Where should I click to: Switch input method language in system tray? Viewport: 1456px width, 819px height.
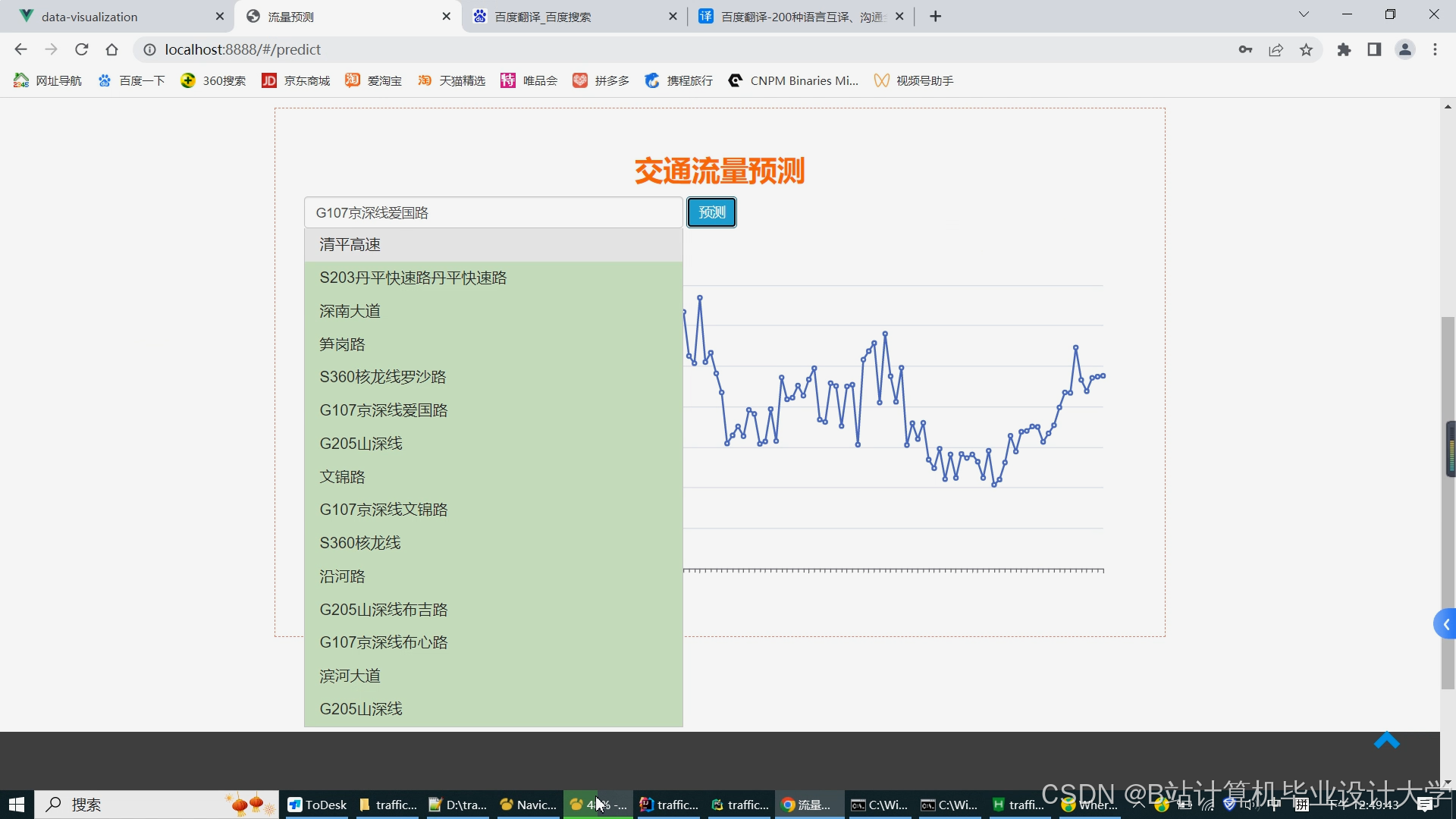pos(1274,804)
